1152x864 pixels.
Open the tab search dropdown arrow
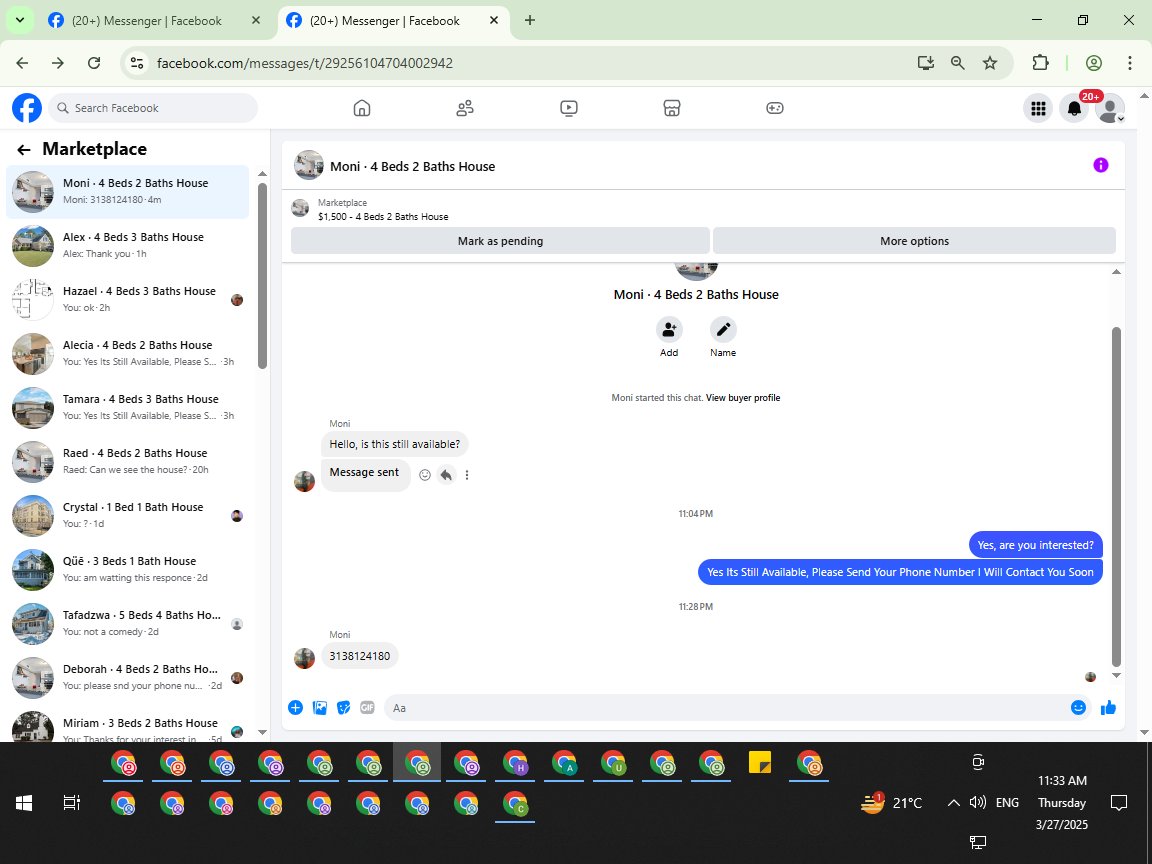[x=20, y=21]
